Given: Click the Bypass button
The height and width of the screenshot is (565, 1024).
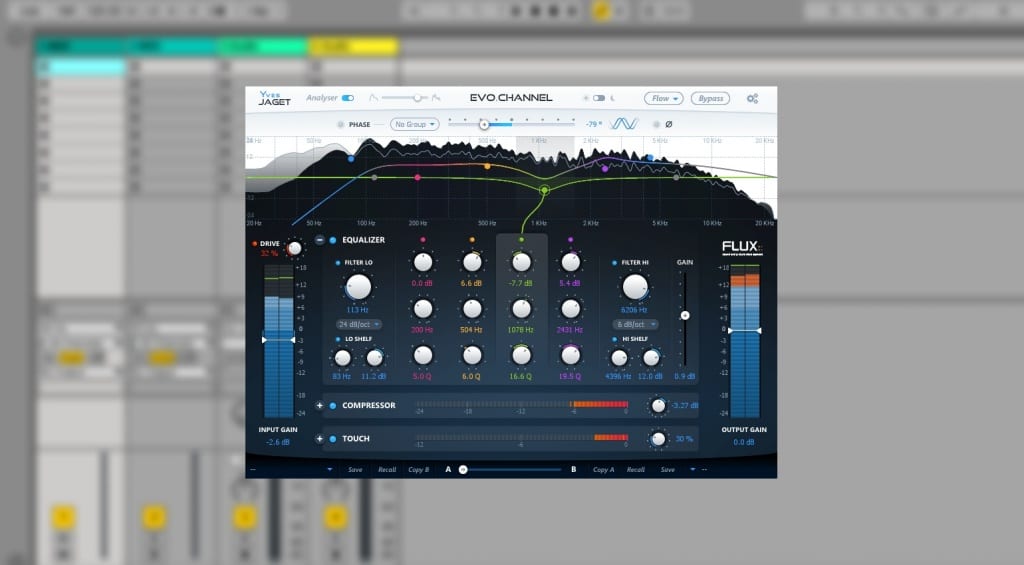Looking at the screenshot, I should pos(711,99).
